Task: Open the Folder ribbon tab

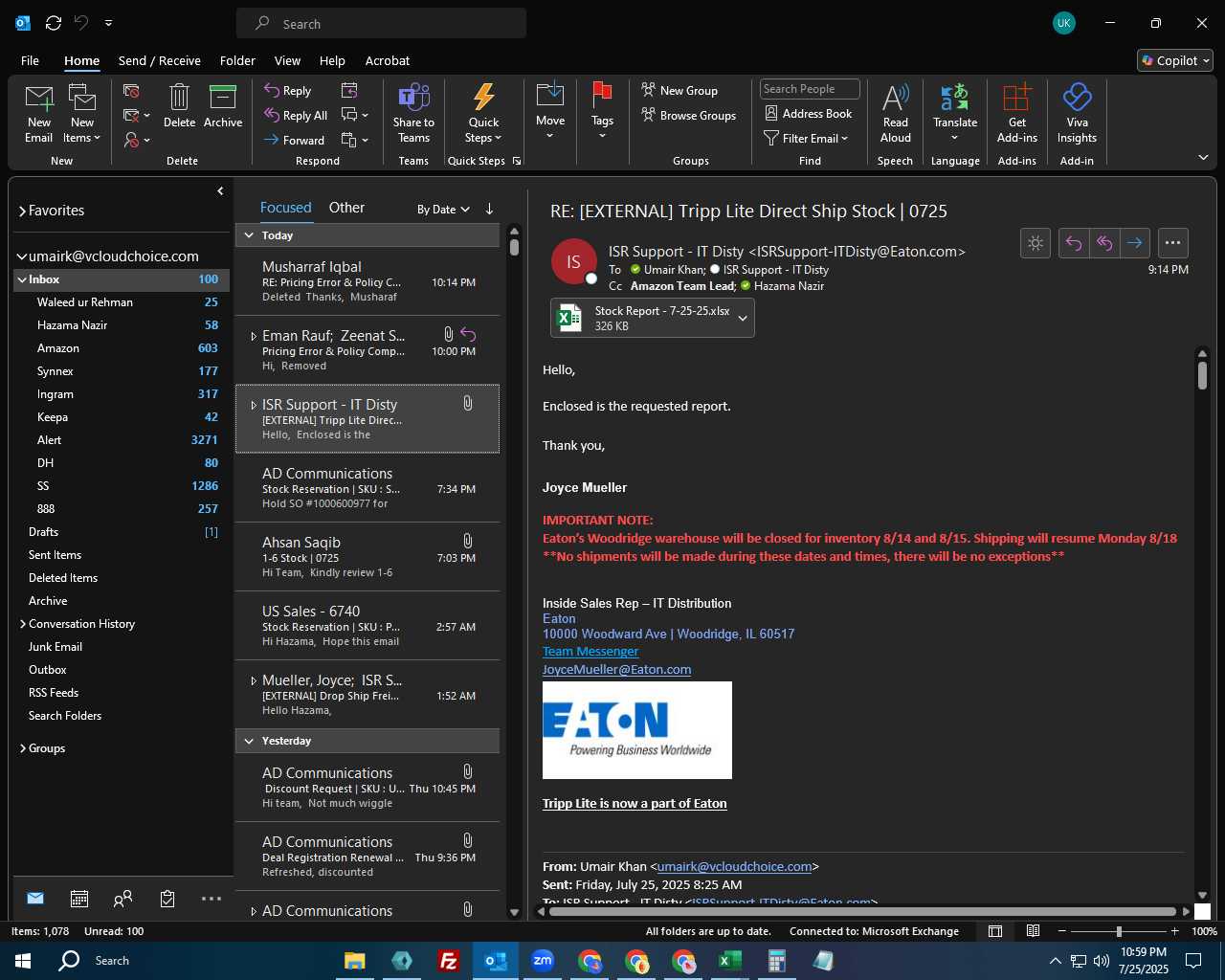Action: (x=237, y=60)
